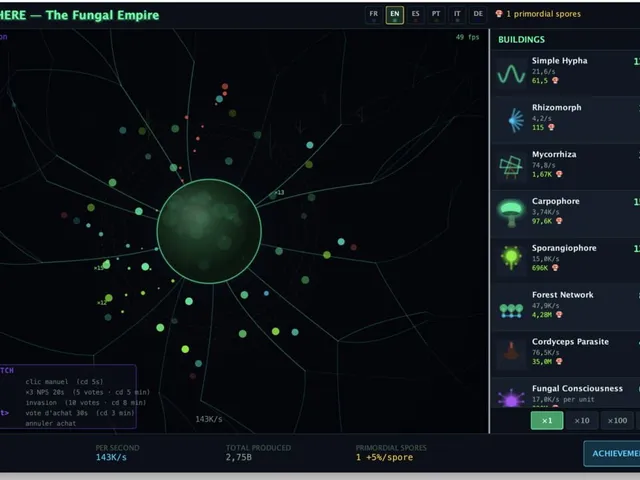Viewport: 640px width, 480px height.
Task: Click the '1 primordial spores' header text
Action: [x=543, y=14]
